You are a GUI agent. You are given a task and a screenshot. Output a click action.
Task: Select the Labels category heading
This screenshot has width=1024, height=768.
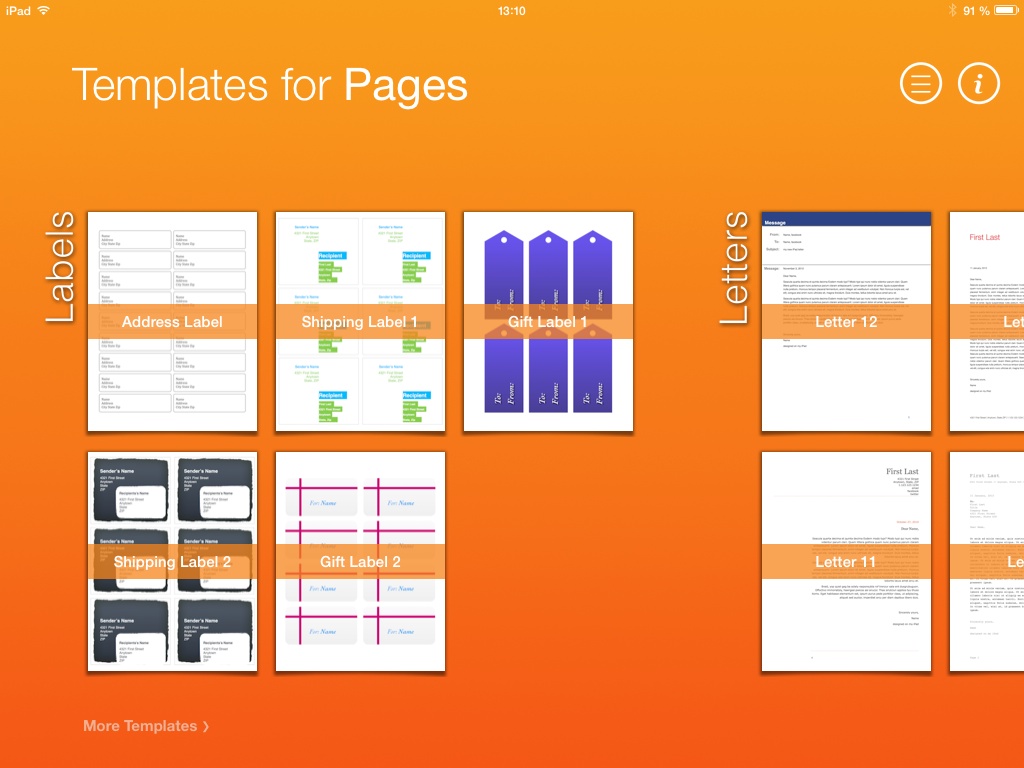click(61, 266)
